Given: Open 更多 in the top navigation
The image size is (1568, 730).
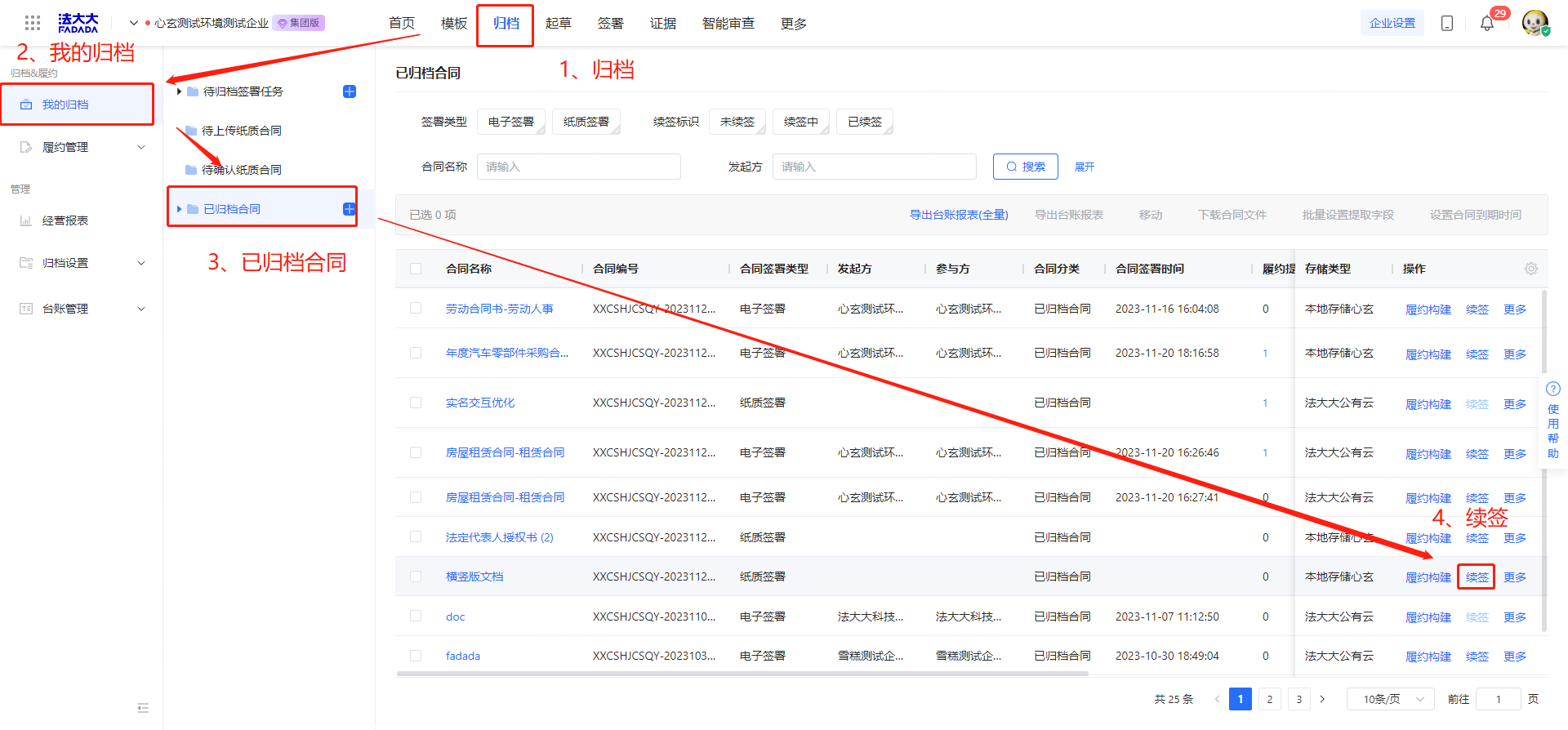Looking at the screenshot, I should tap(794, 24).
